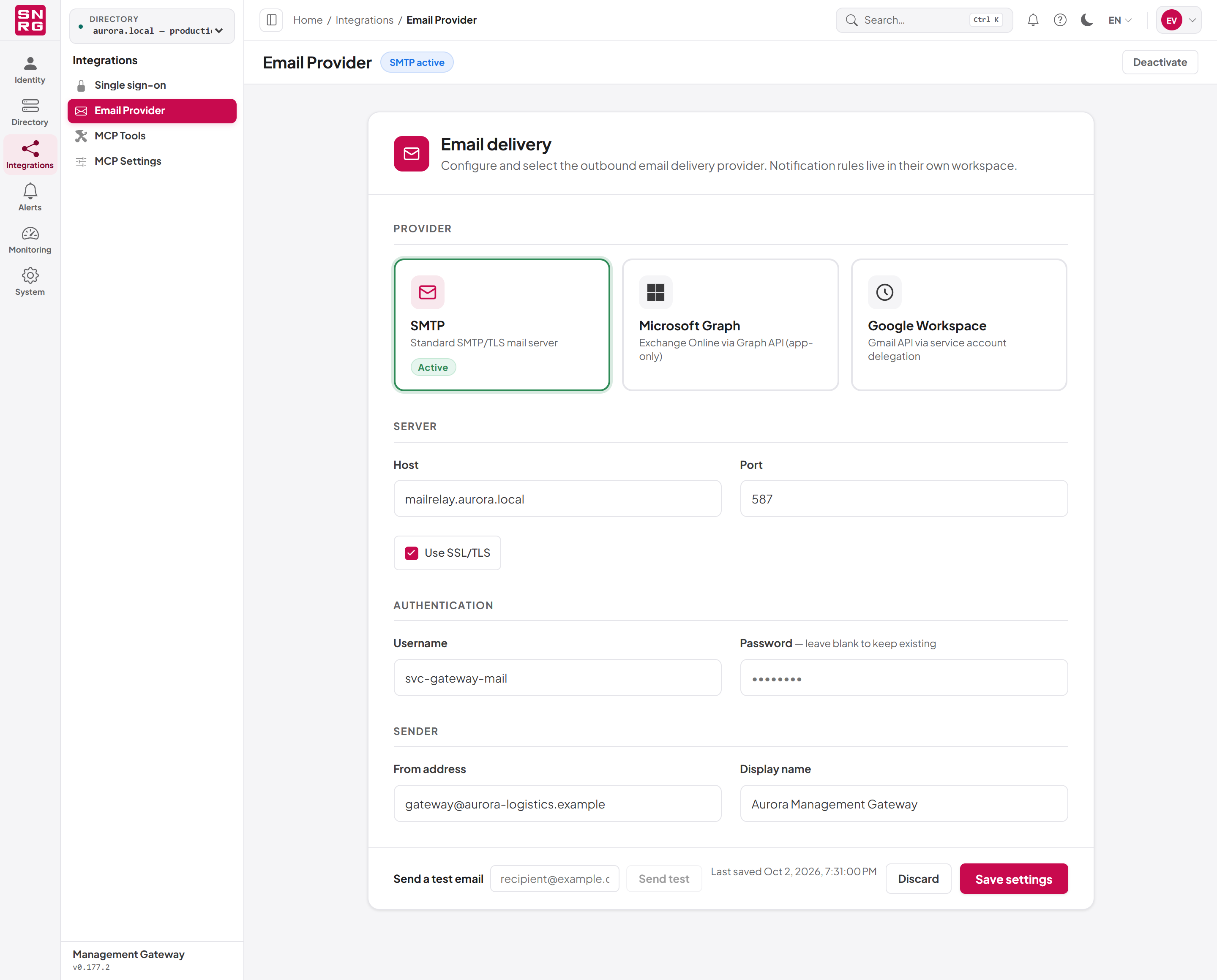Switch to dark mode with moon icon
This screenshot has height=980, width=1217.
pos(1086,20)
